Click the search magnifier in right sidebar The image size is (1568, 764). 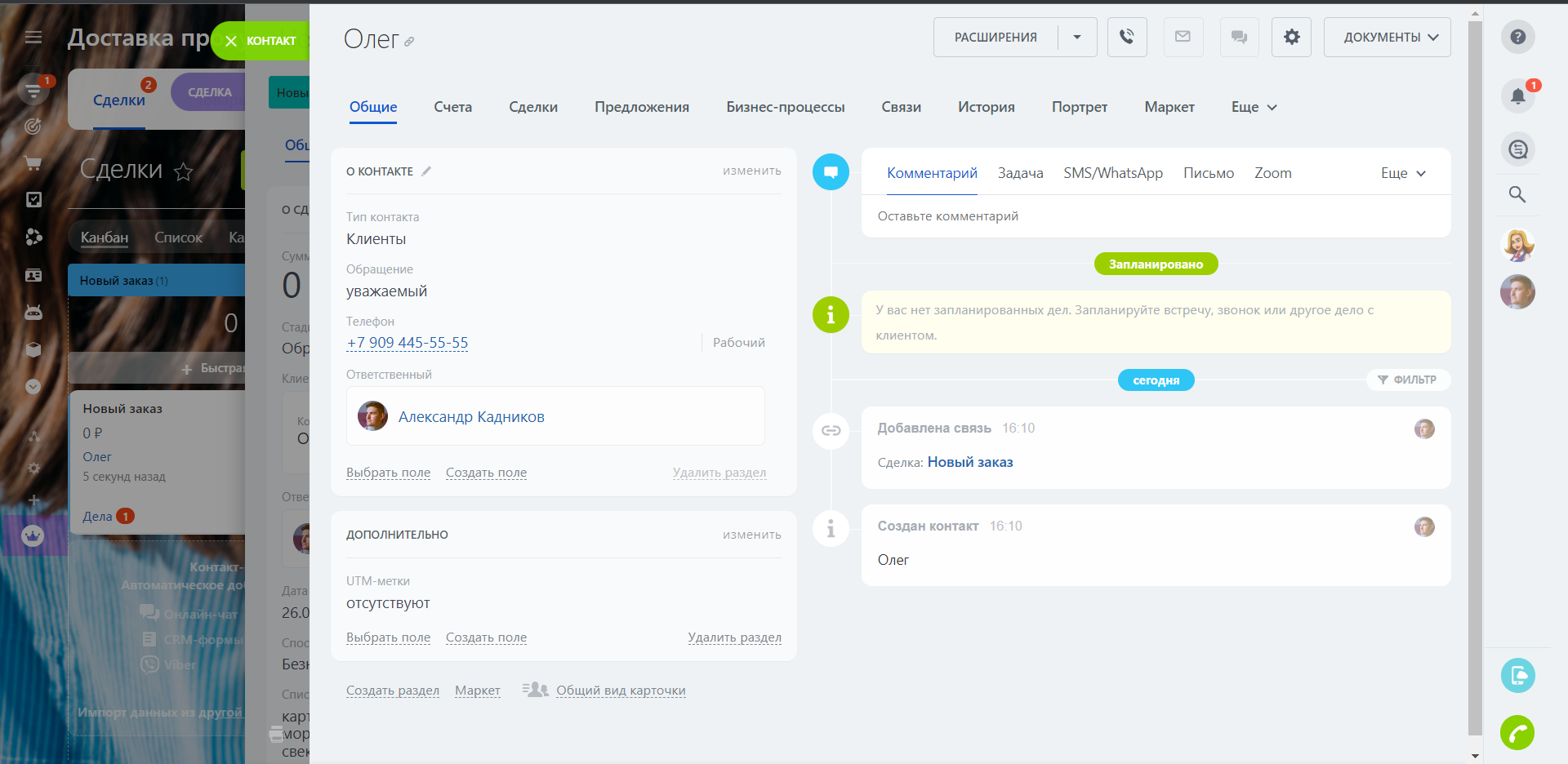[x=1517, y=194]
